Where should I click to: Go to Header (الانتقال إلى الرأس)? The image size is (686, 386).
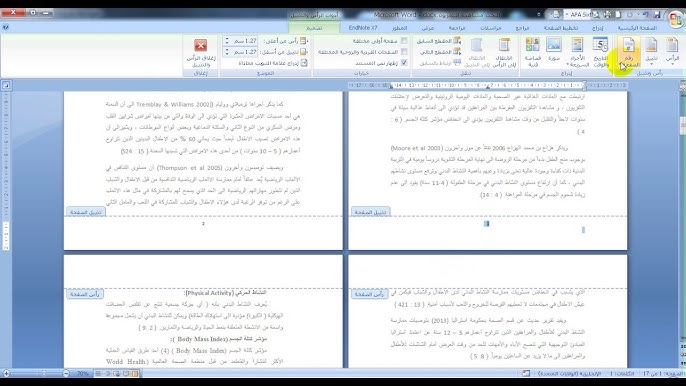504,52
